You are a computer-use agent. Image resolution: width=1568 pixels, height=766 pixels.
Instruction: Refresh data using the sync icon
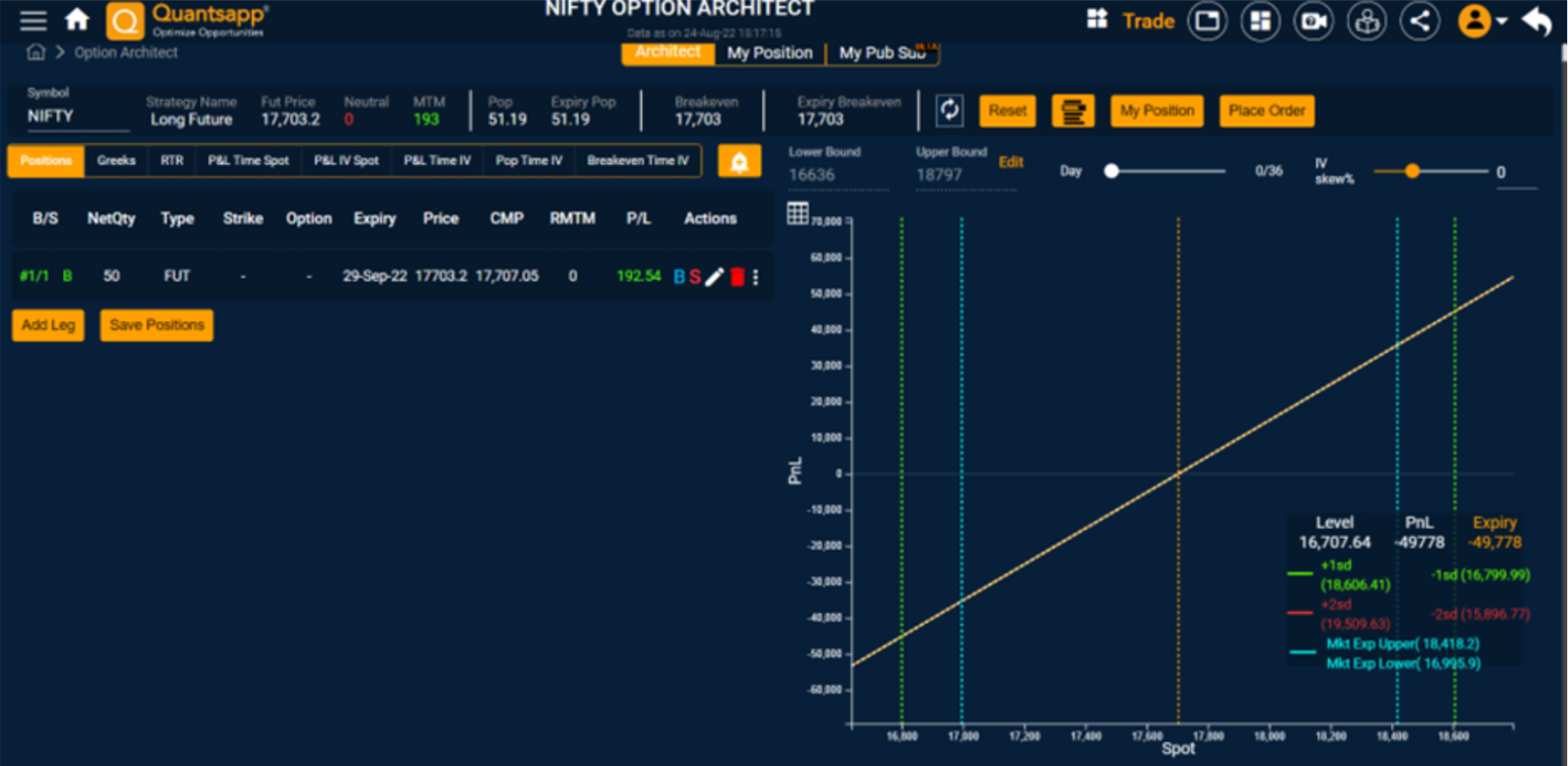click(x=950, y=110)
